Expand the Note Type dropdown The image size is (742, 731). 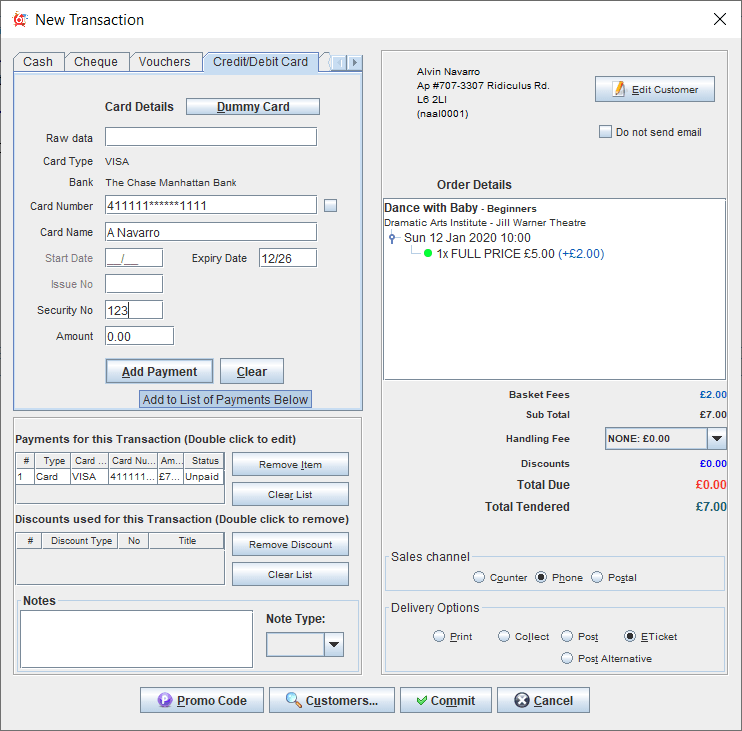[x=334, y=645]
